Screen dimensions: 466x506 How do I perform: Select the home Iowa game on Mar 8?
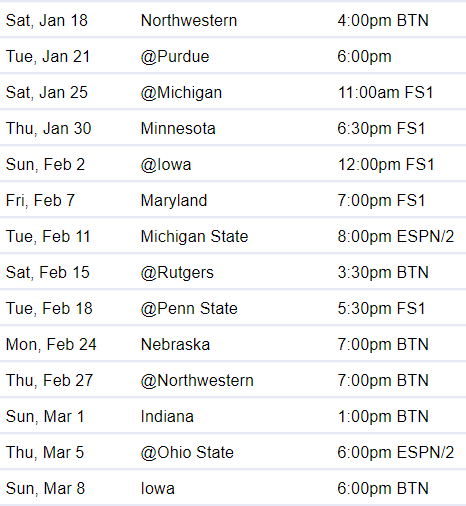[157, 489]
